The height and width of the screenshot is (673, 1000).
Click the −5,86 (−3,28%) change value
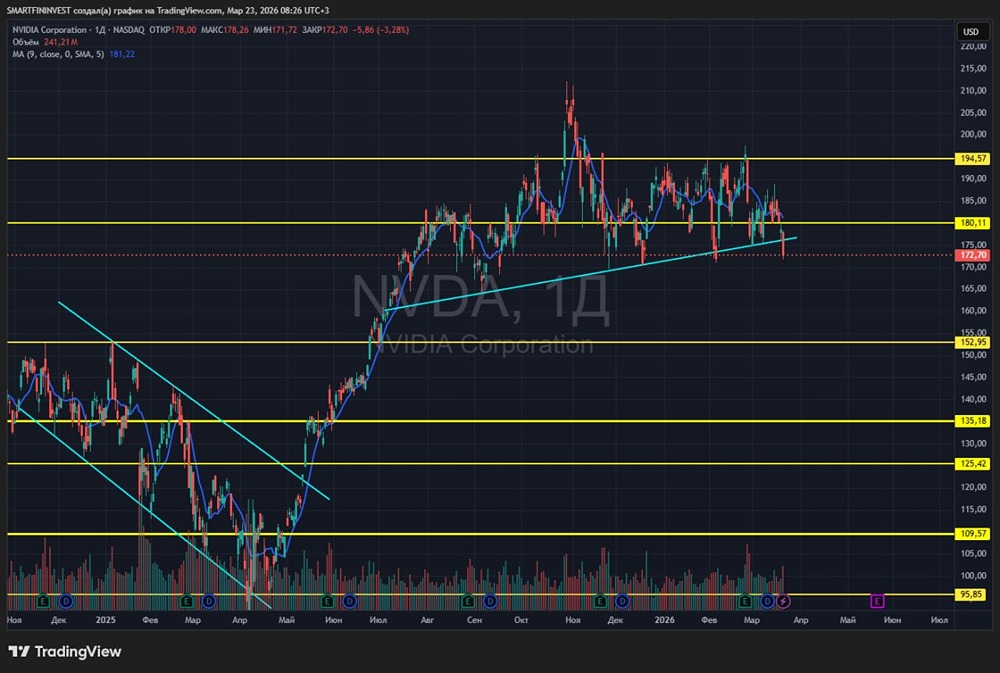click(381, 29)
